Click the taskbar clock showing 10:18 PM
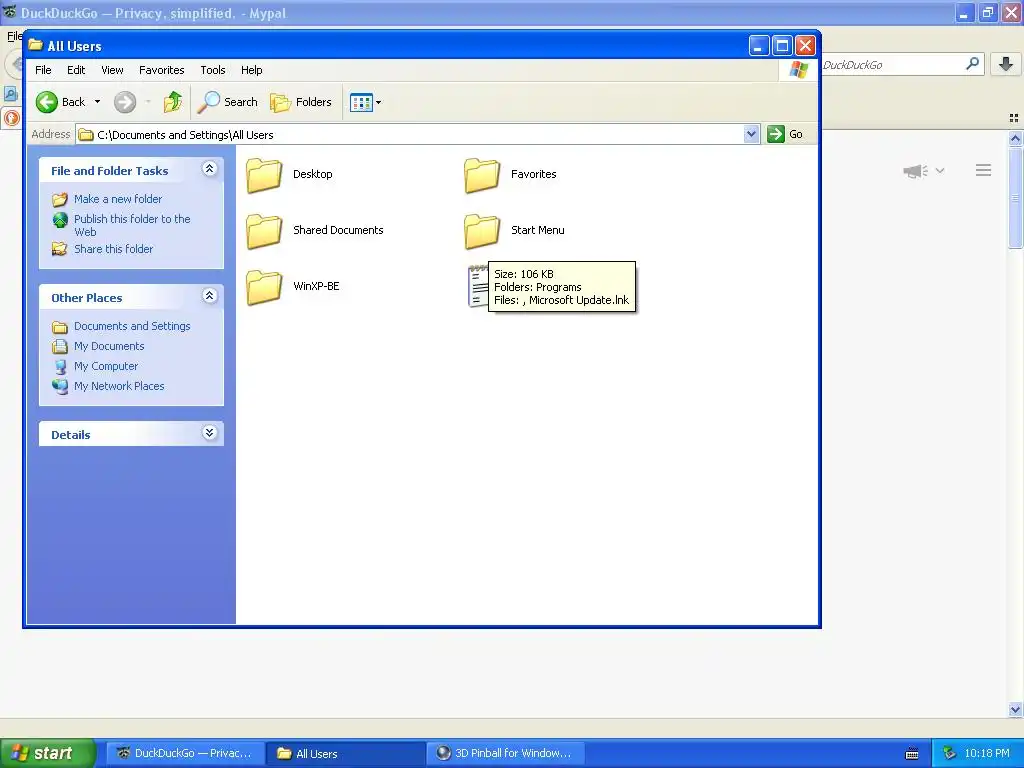Image resolution: width=1024 pixels, height=768 pixels. click(x=987, y=753)
